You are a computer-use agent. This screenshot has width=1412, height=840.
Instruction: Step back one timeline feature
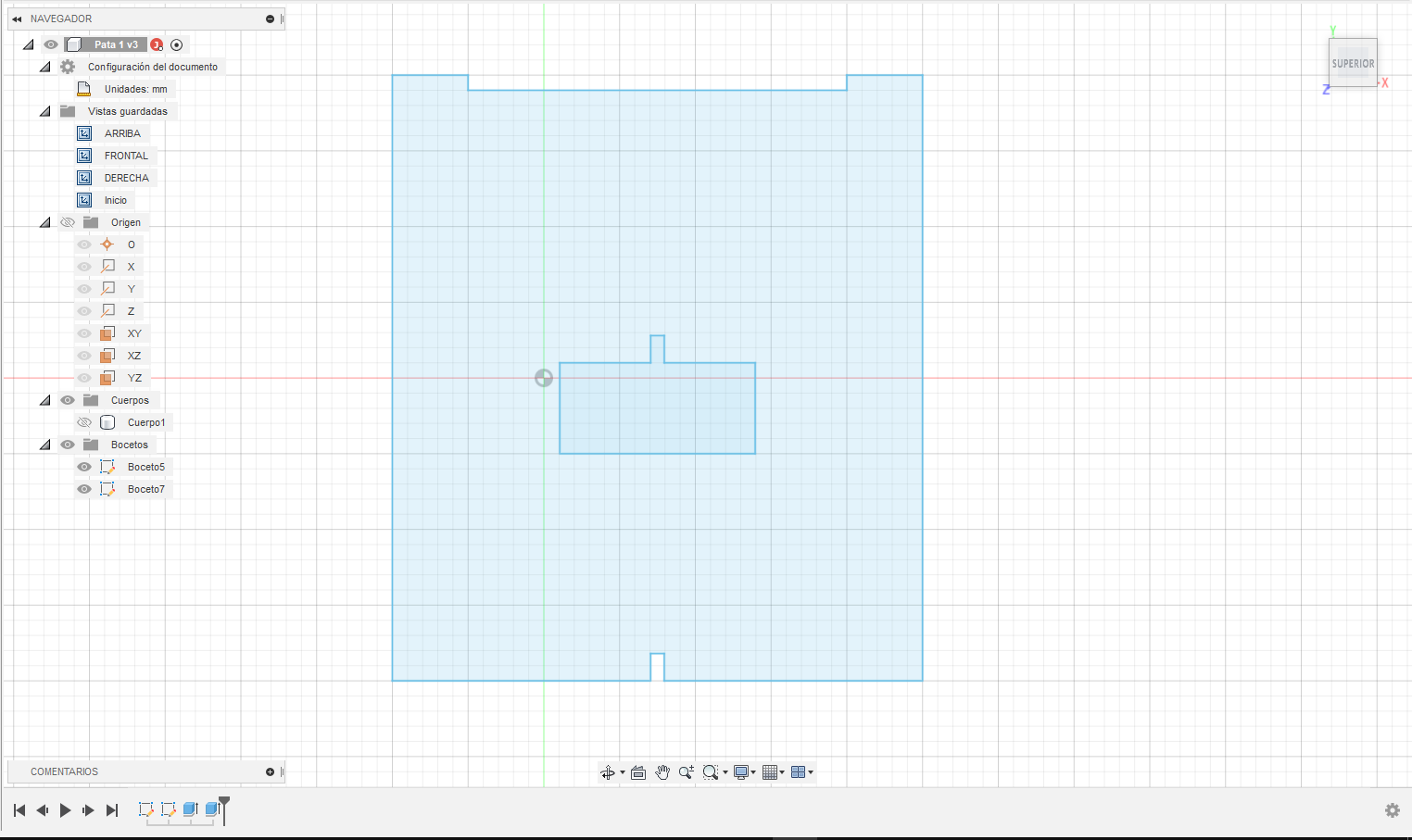click(43, 810)
